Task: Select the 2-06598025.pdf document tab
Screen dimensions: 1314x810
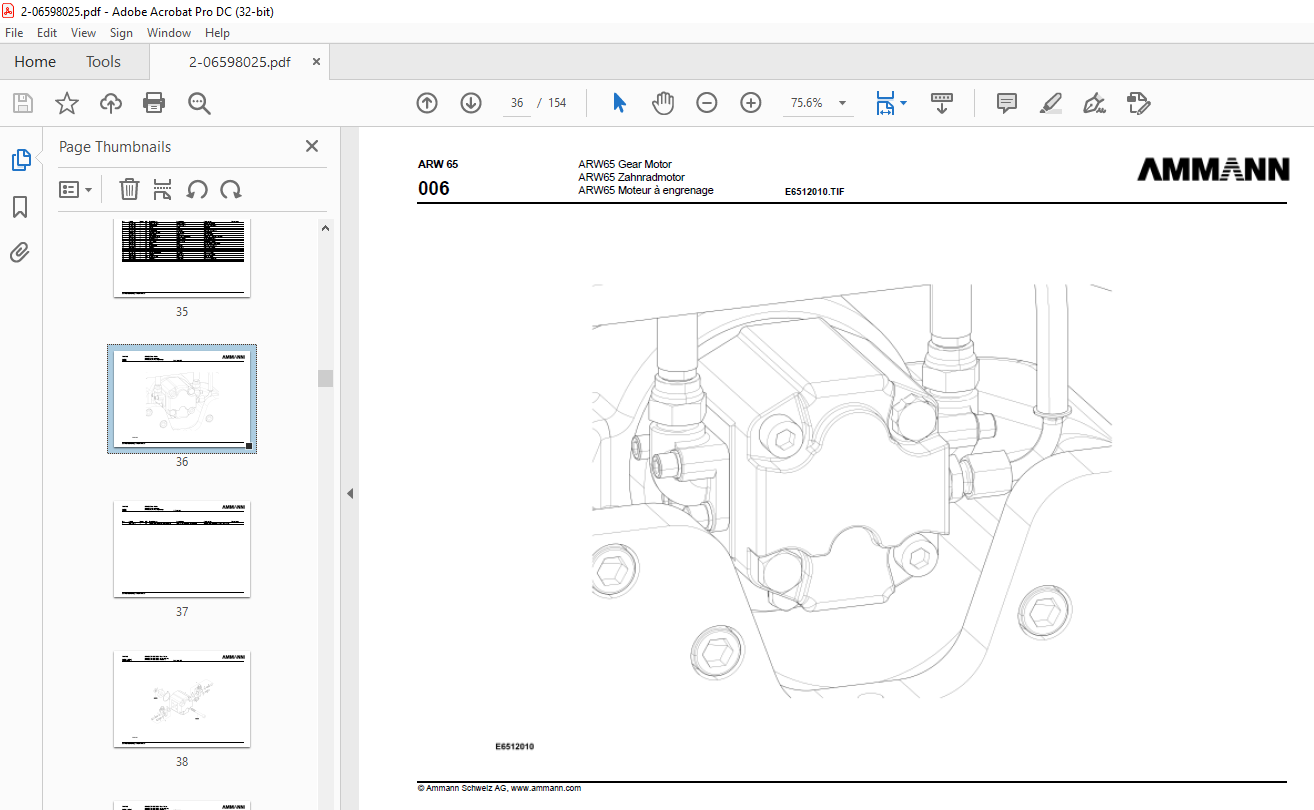Action: pos(240,62)
